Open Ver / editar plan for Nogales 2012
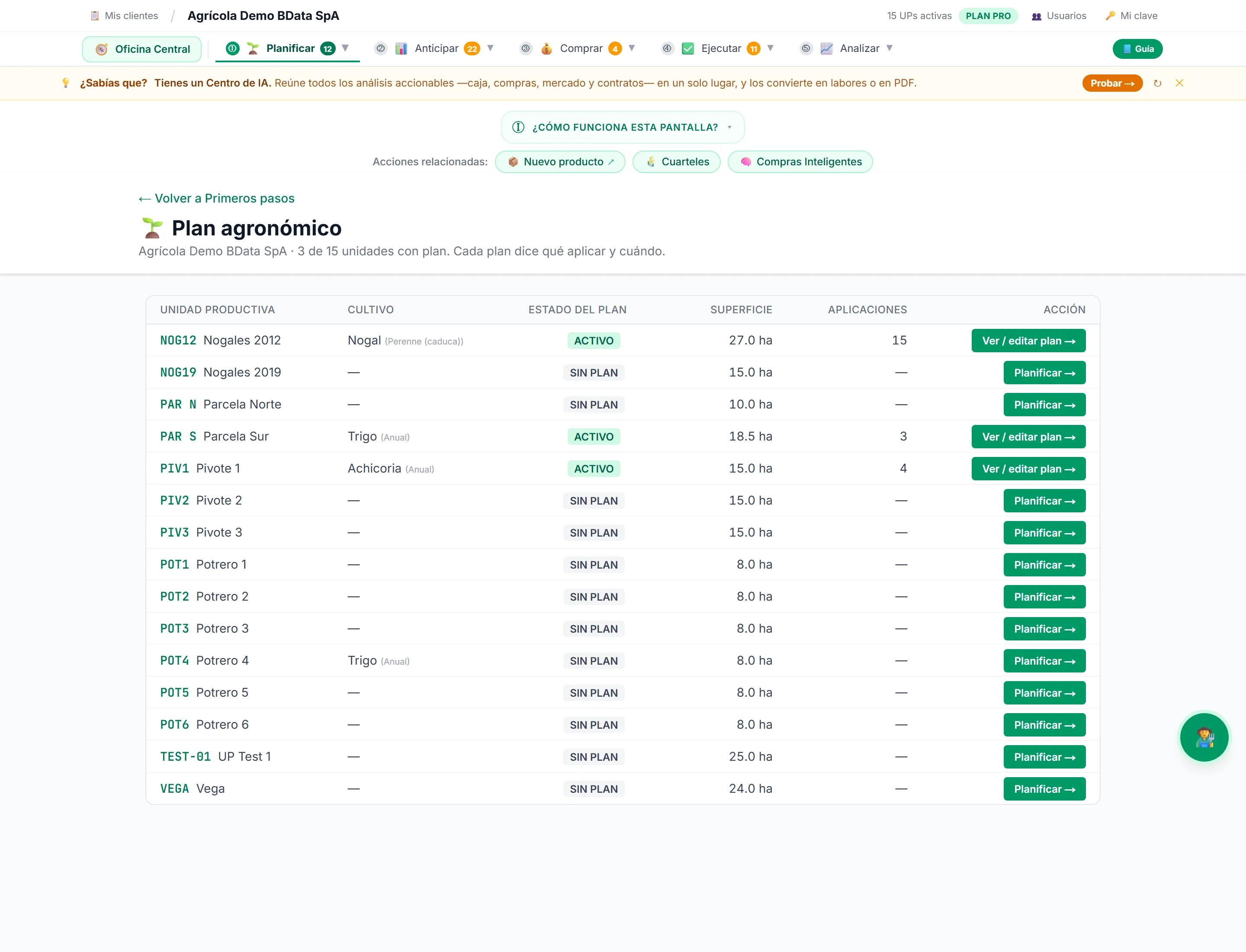 [1028, 341]
